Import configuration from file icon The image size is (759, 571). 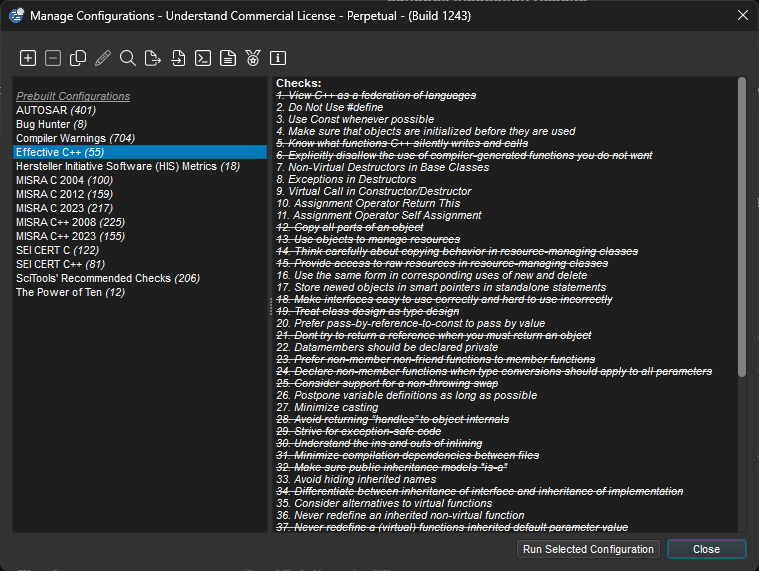(x=178, y=58)
